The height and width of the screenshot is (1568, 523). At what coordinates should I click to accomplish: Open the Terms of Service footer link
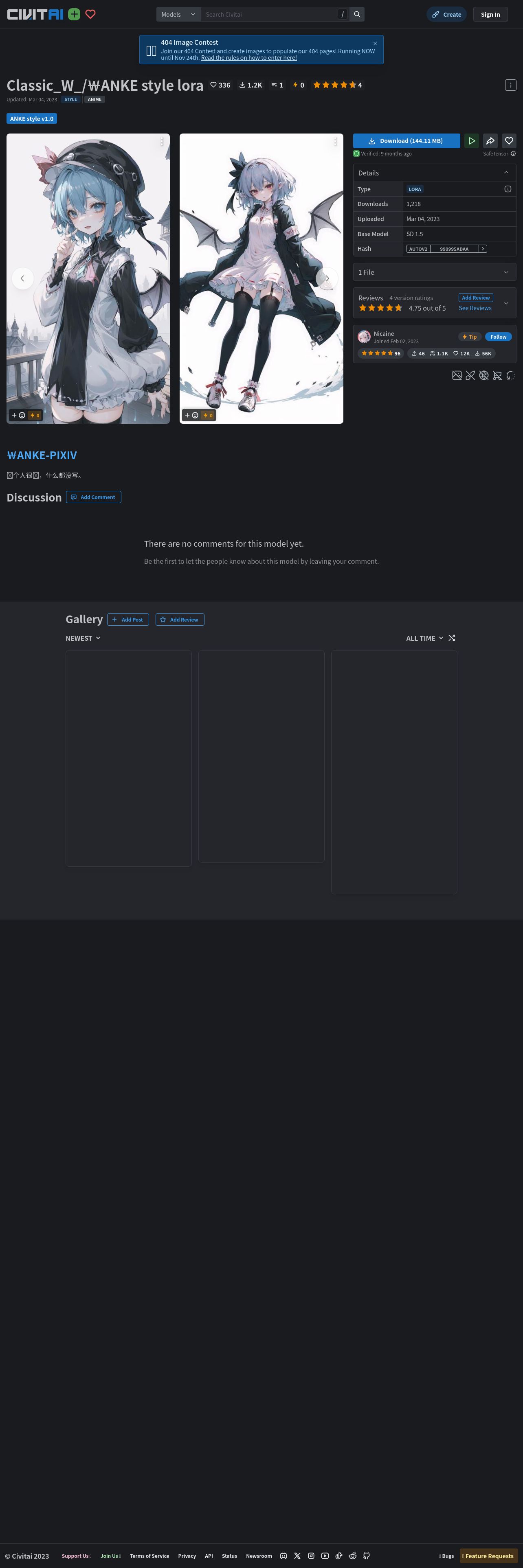(x=149, y=1556)
